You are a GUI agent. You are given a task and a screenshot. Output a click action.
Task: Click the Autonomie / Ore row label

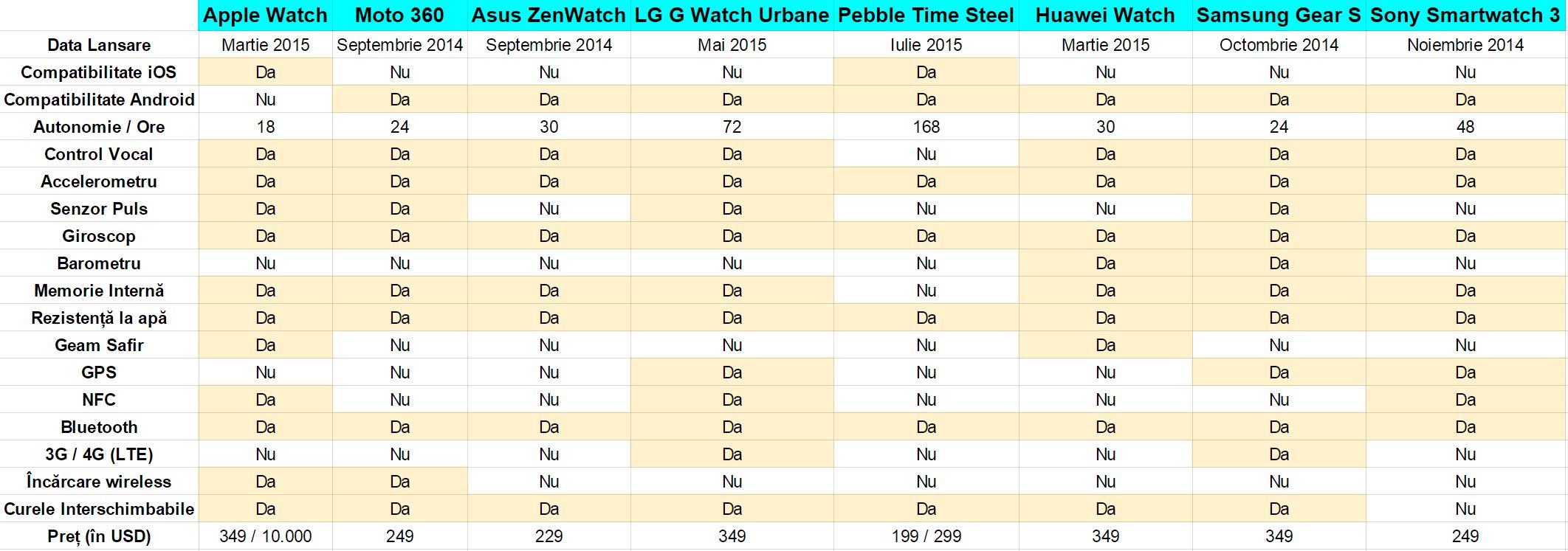coord(99,127)
